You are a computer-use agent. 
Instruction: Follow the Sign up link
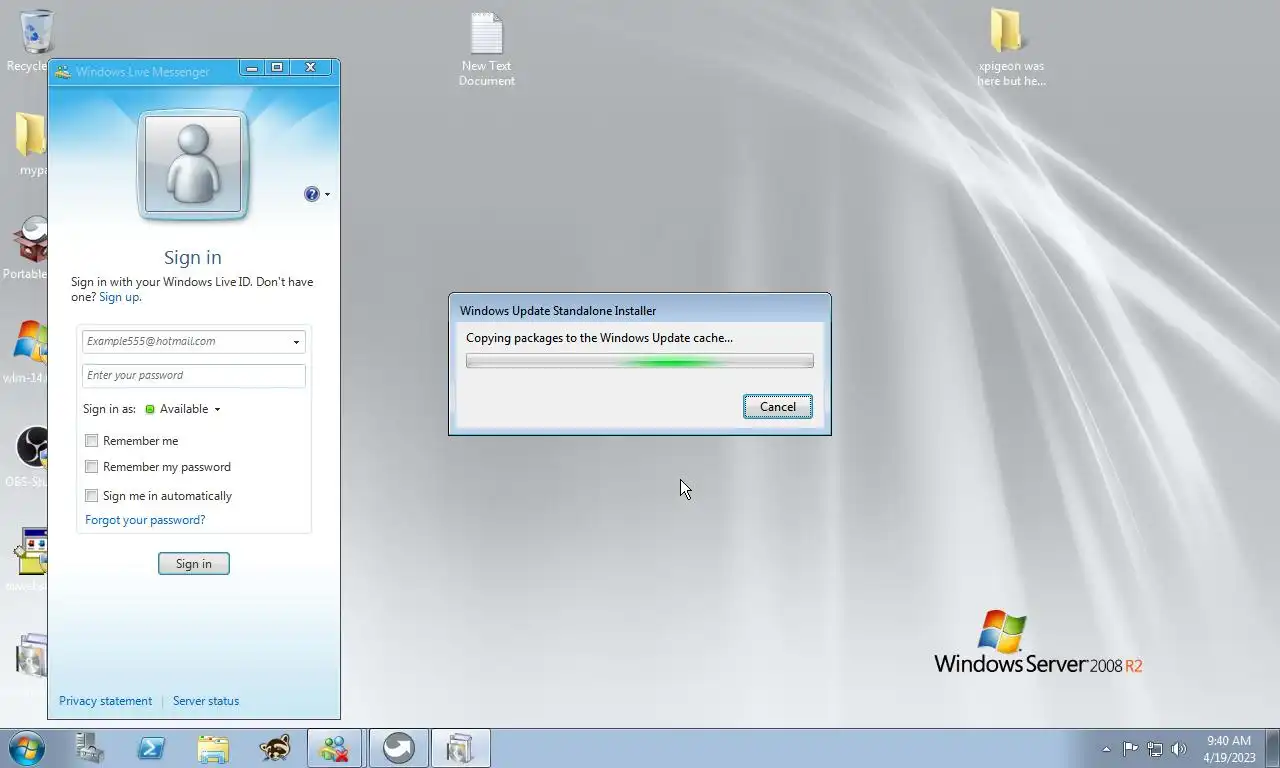pos(120,297)
